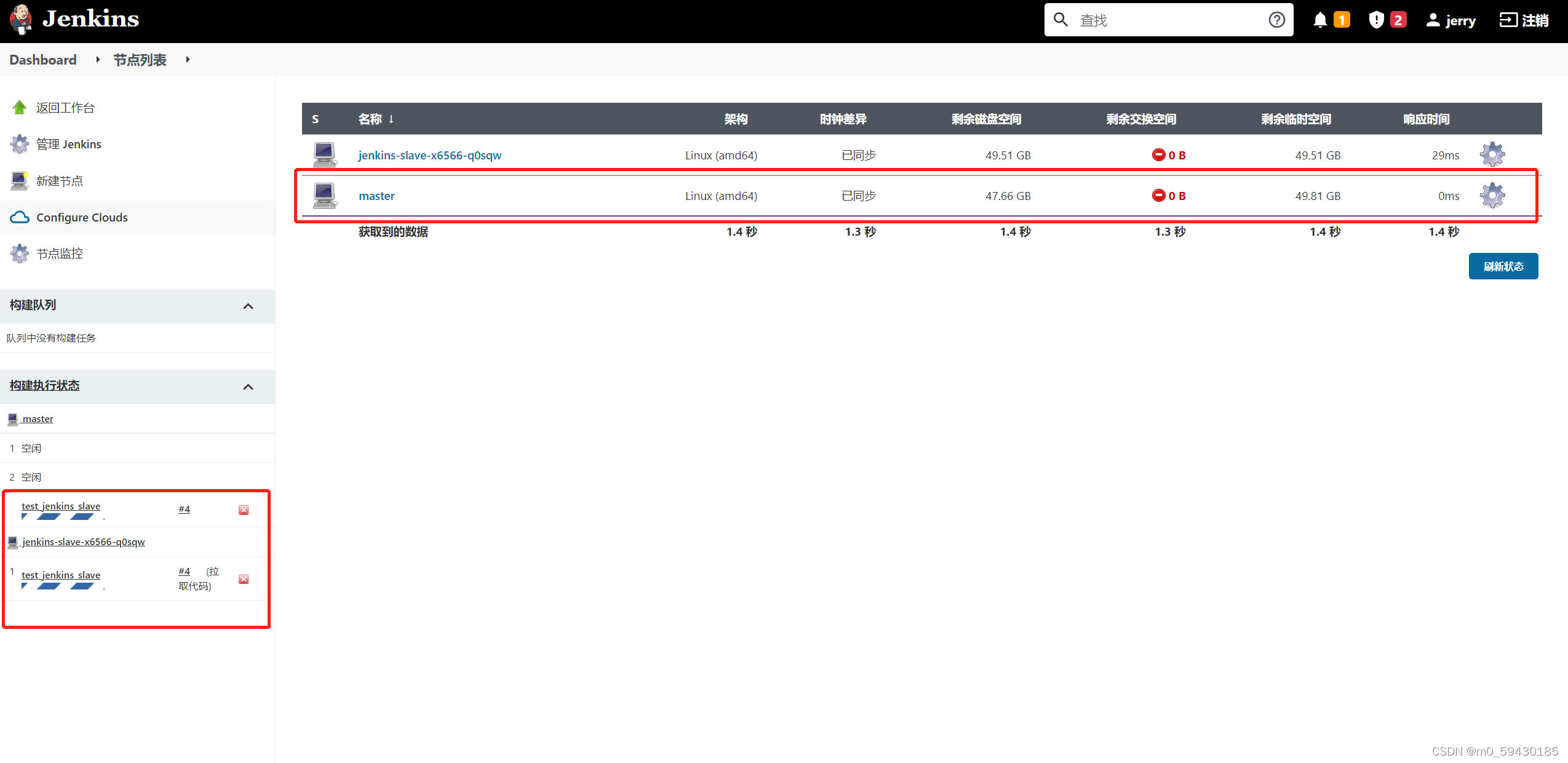Screen dimensions: 1568x763
Task: Open 节点列表 breadcrumb
Action: point(140,60)
